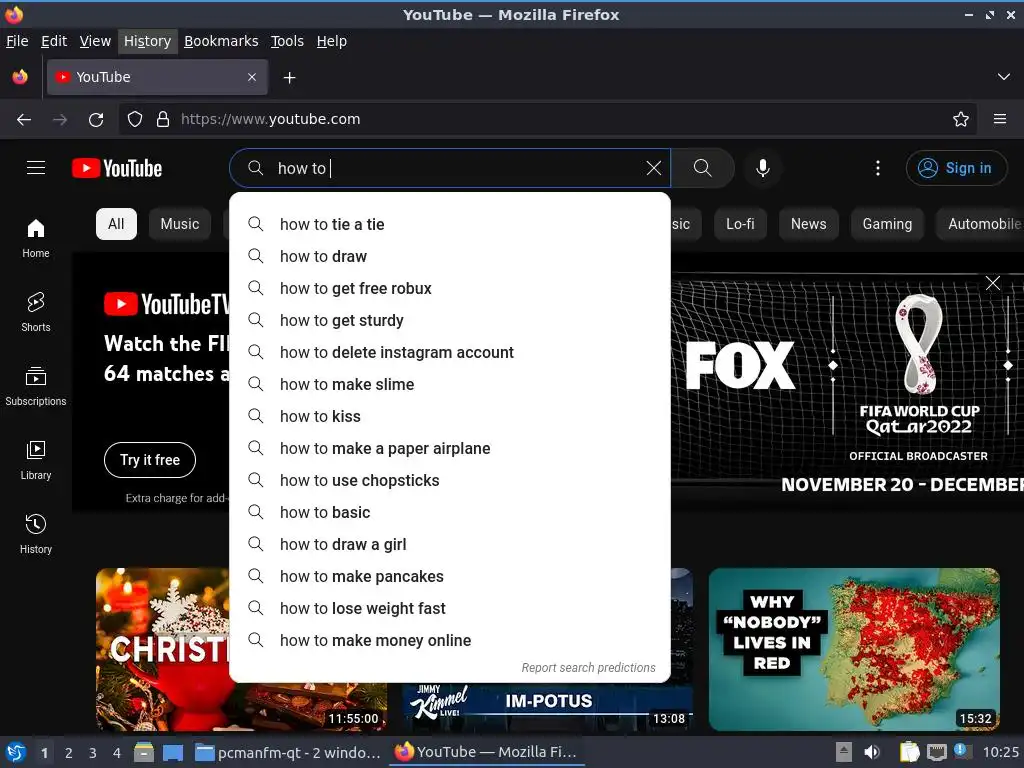
Task: Adjust volume from system tray speaker
Action: point(872,752)
